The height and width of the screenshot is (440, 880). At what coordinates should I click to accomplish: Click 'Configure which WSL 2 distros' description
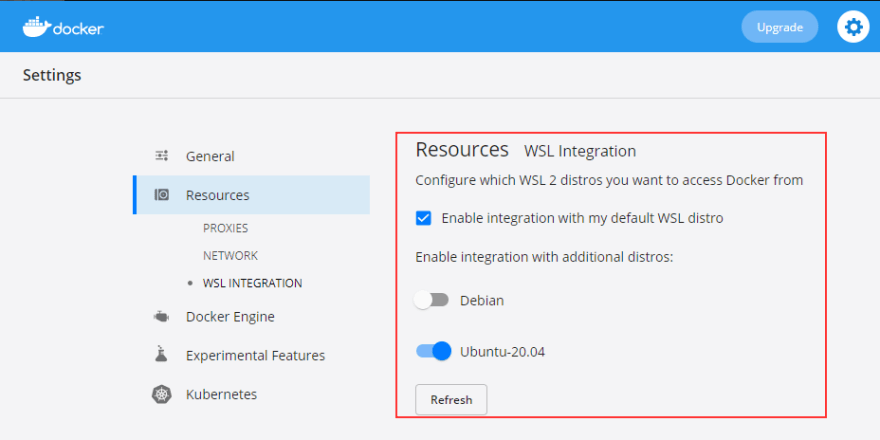[x=609, y=181]
